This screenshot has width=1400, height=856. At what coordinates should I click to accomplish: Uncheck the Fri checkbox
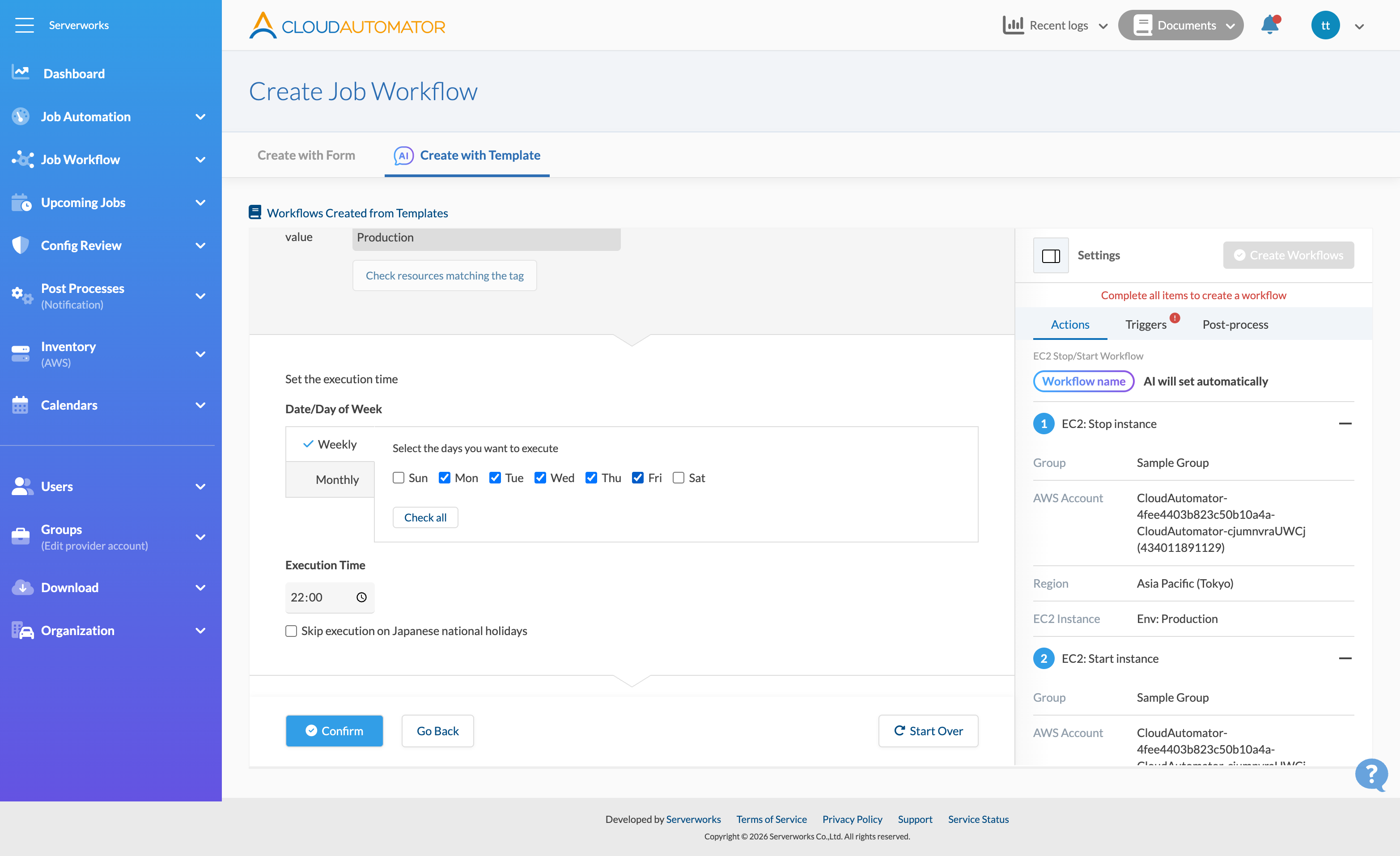(x=638, y=478)
